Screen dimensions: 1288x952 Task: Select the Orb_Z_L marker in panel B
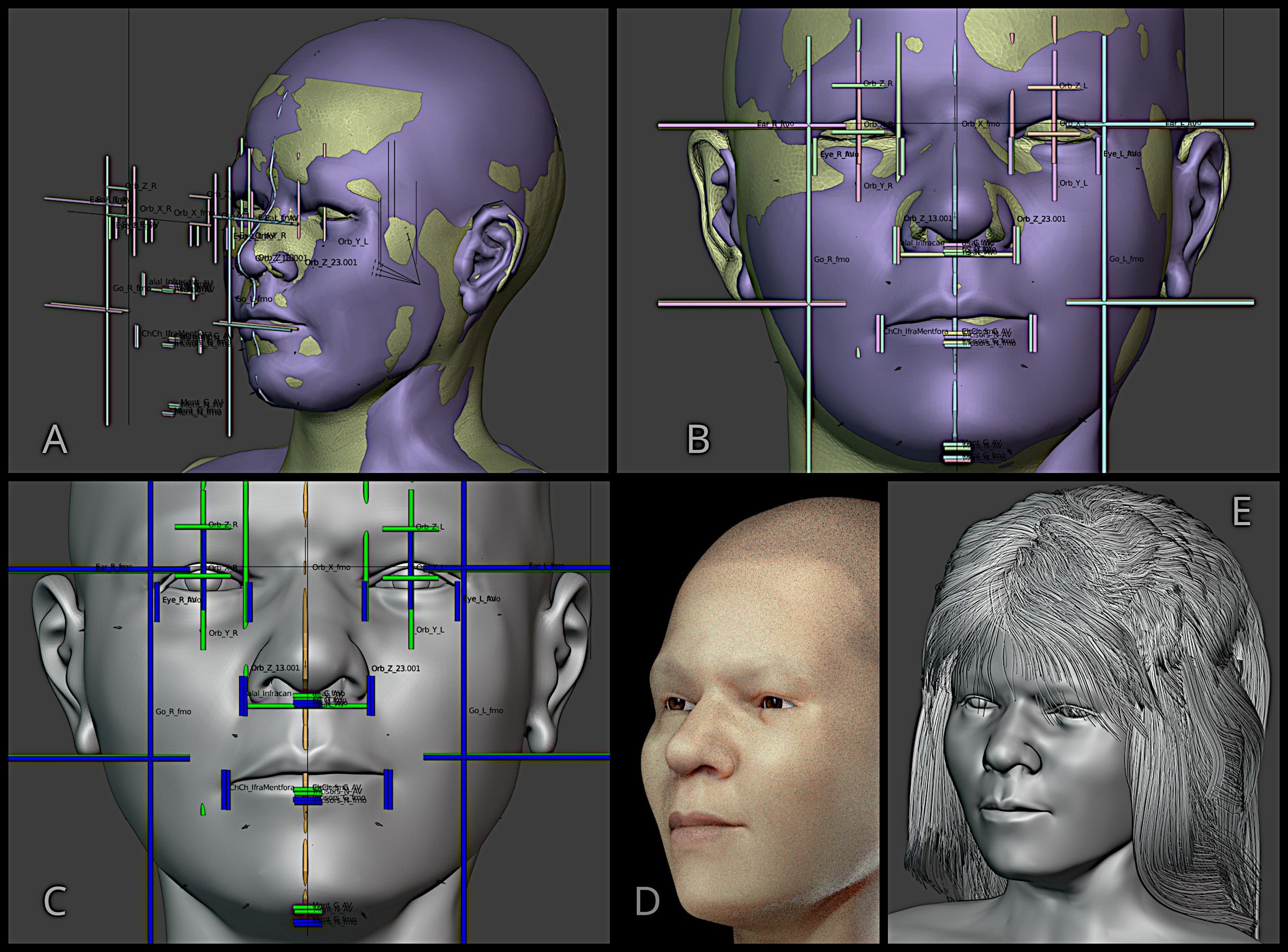tap(1073, 86)
